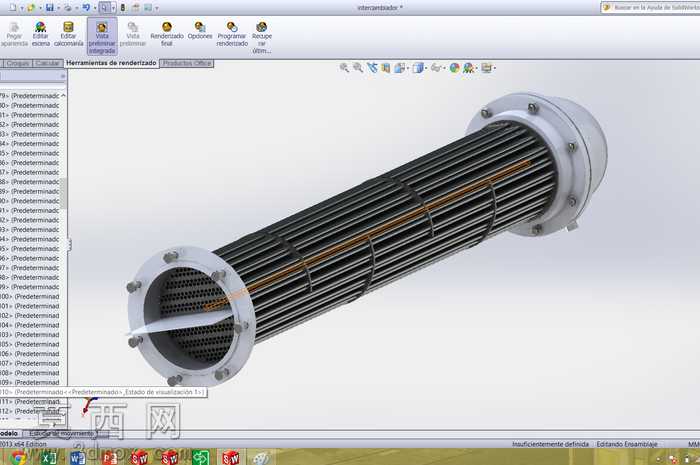Click the feature tree scrollbar thumb
Image resolution: width=700 pixels, height=465 pixels.
click(x=63, y=193)
